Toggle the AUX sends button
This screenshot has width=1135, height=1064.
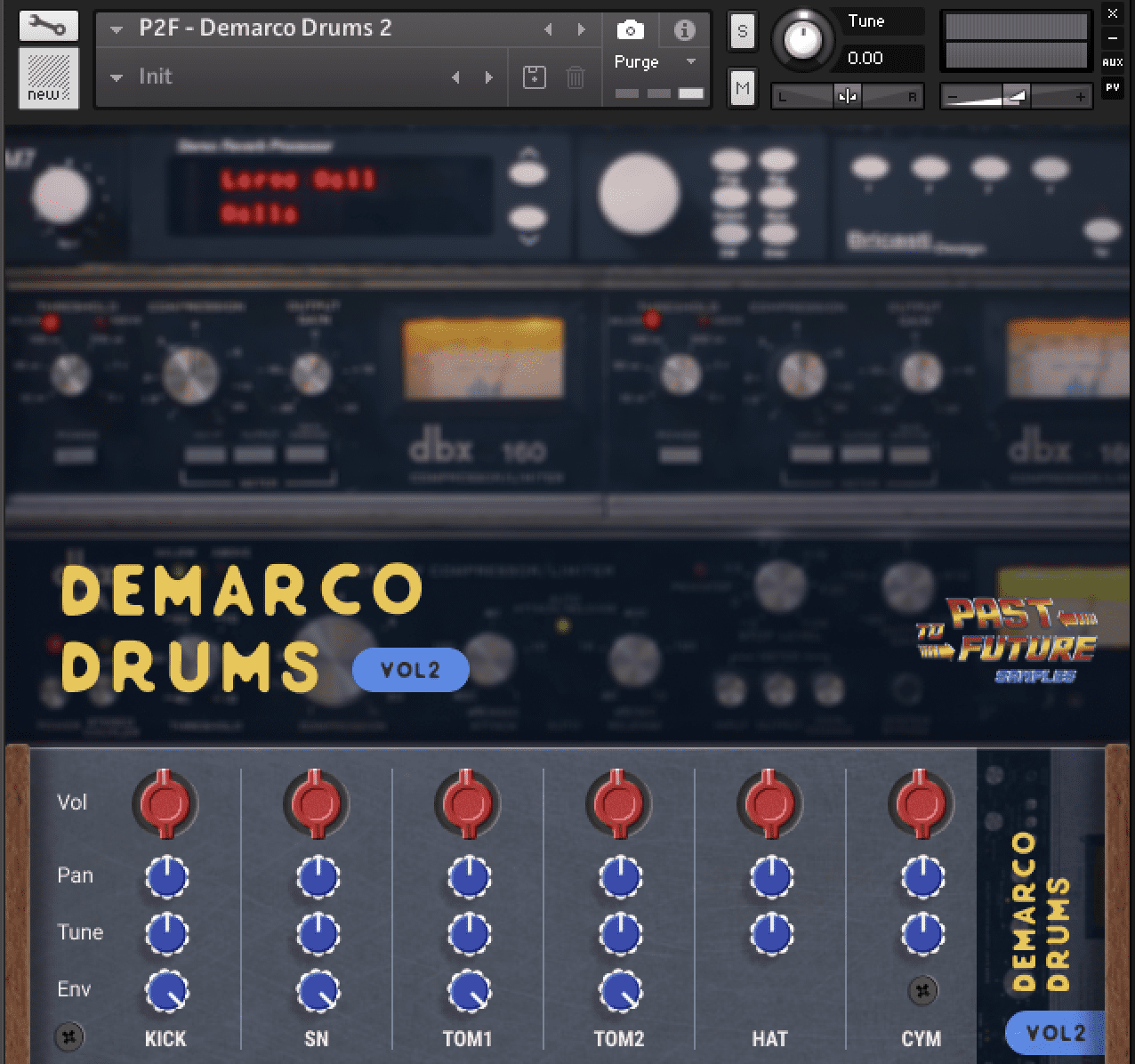[1112, 62]
